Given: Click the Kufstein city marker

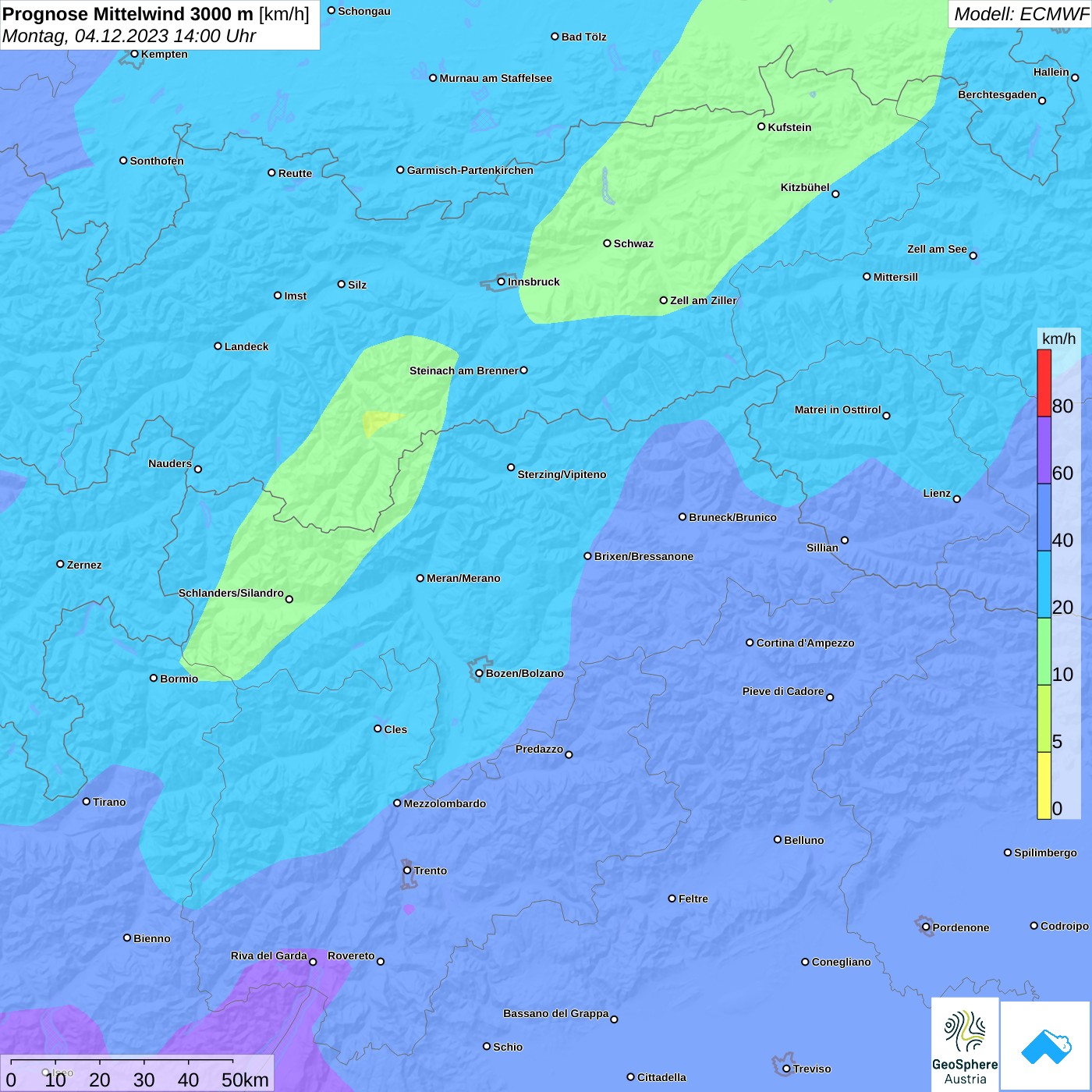Looking at the screenshot, I should tap(761, 126).
